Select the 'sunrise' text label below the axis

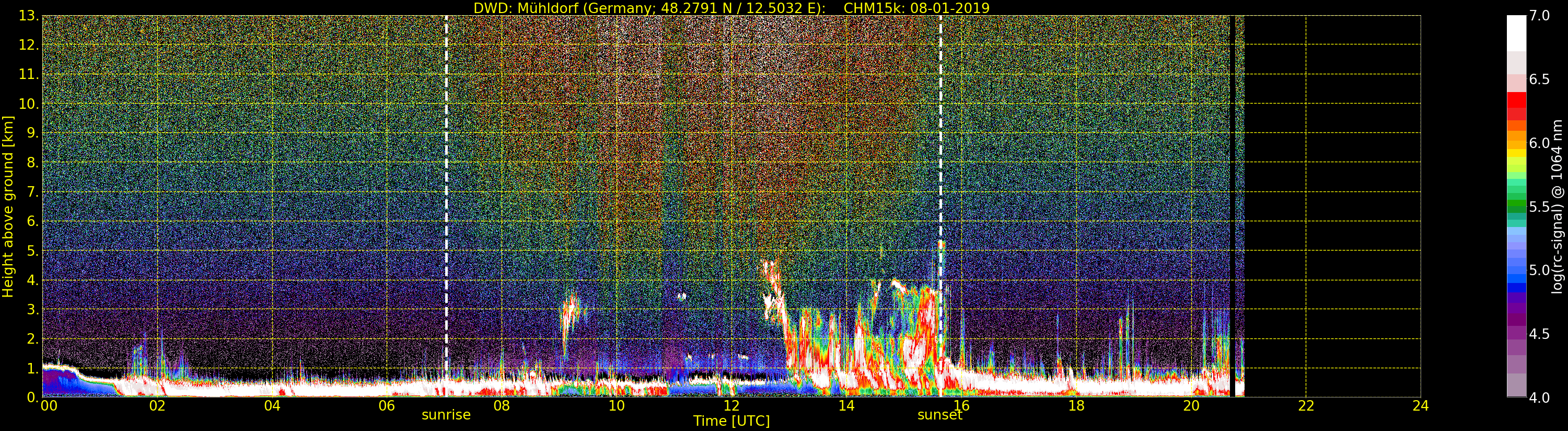[x=446, y=415]
